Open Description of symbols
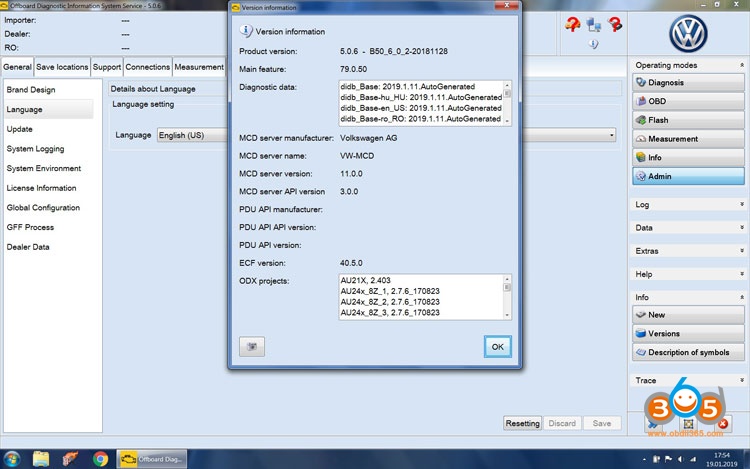 click(688, 352)
